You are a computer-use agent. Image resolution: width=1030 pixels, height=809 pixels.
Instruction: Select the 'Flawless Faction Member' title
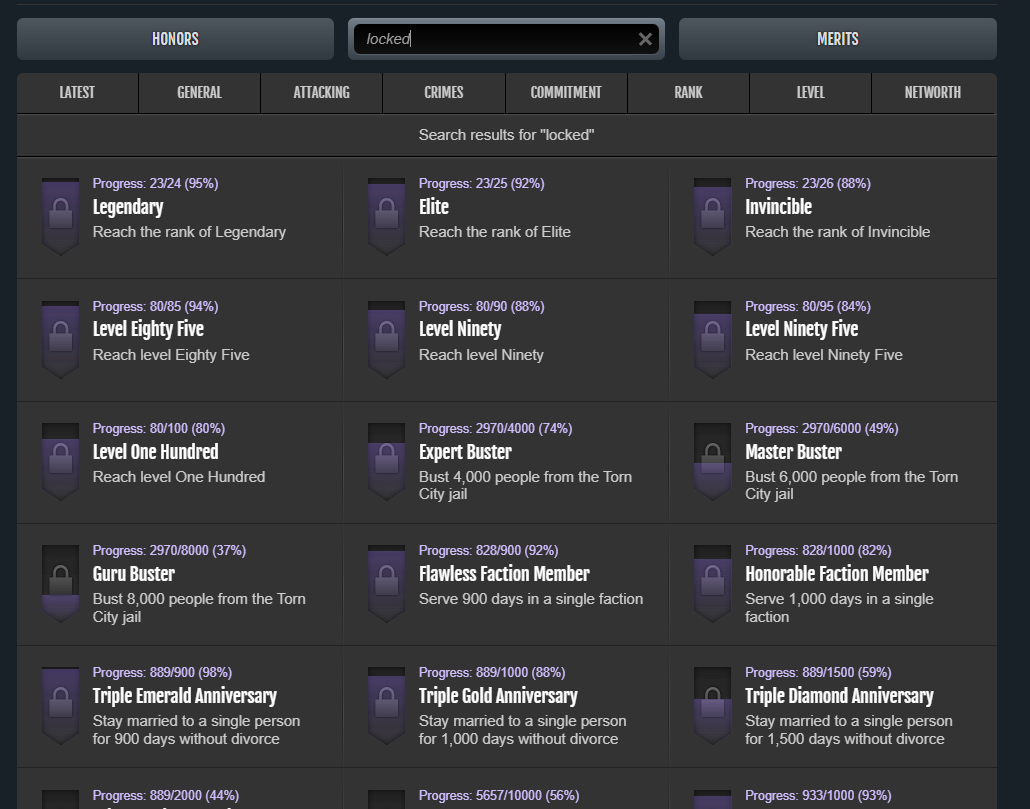click(x=504, y=574)
